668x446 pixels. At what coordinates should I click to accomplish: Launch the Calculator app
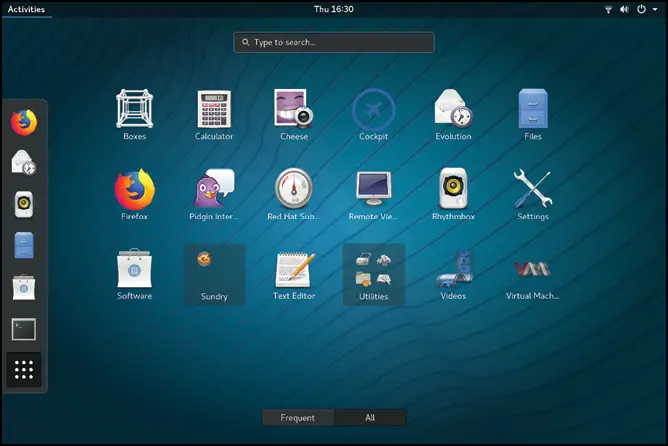(214, 110)
